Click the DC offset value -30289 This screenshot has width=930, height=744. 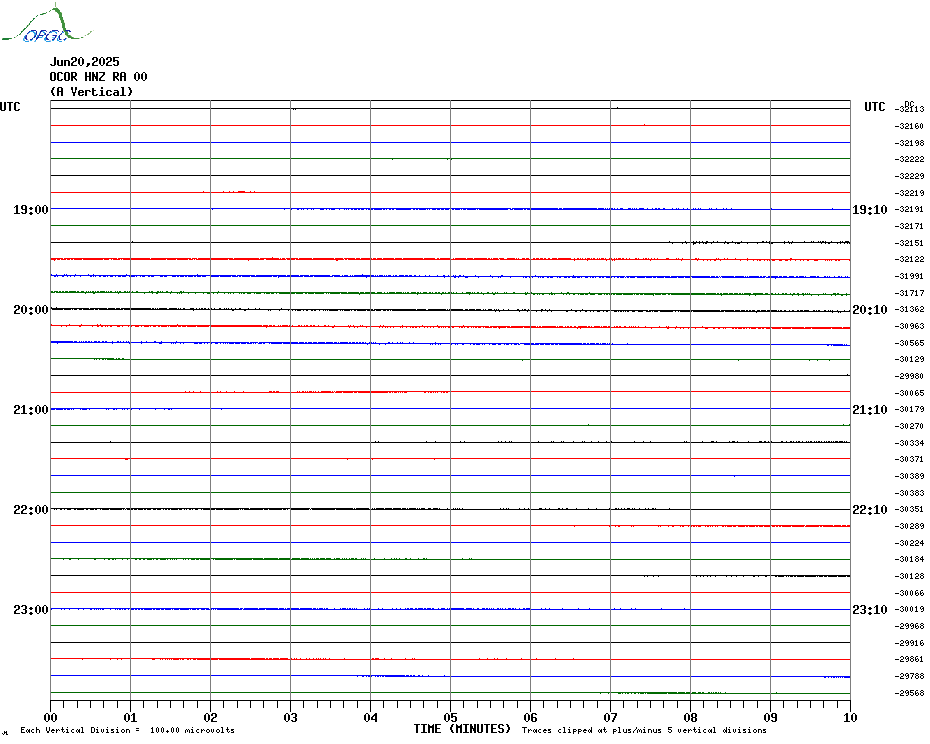click(x=909, y=526)
